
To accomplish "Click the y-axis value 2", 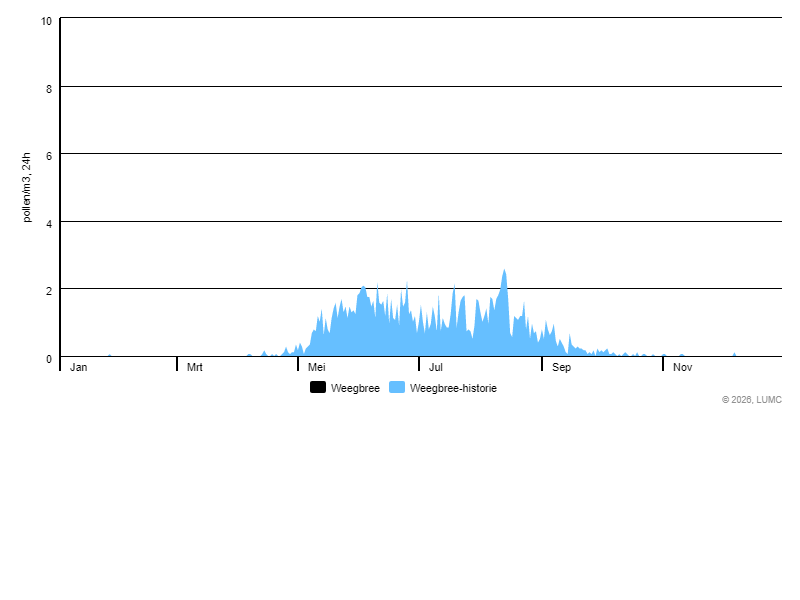I will 49,290.
